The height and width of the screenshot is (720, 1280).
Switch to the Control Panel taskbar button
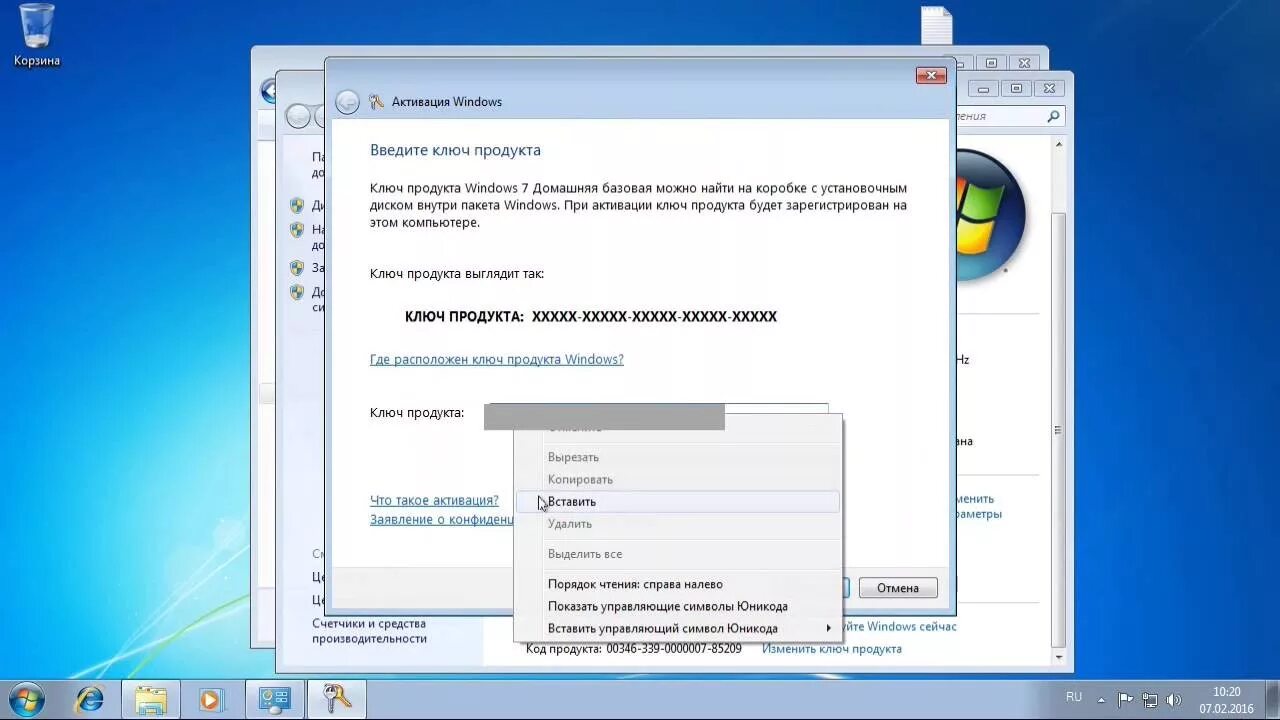point(274,699)
